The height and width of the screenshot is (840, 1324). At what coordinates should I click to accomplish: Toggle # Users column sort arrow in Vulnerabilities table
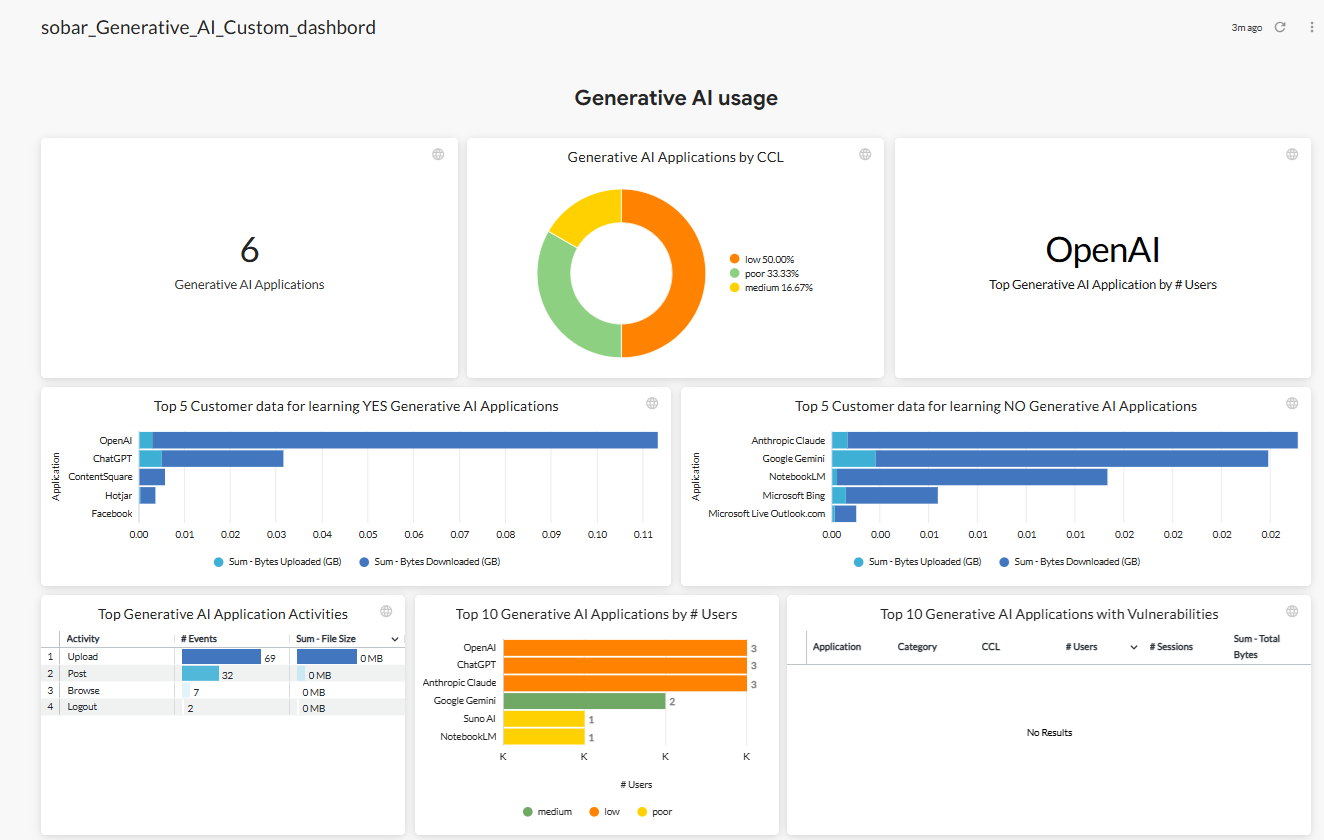tap(1134, 647)
